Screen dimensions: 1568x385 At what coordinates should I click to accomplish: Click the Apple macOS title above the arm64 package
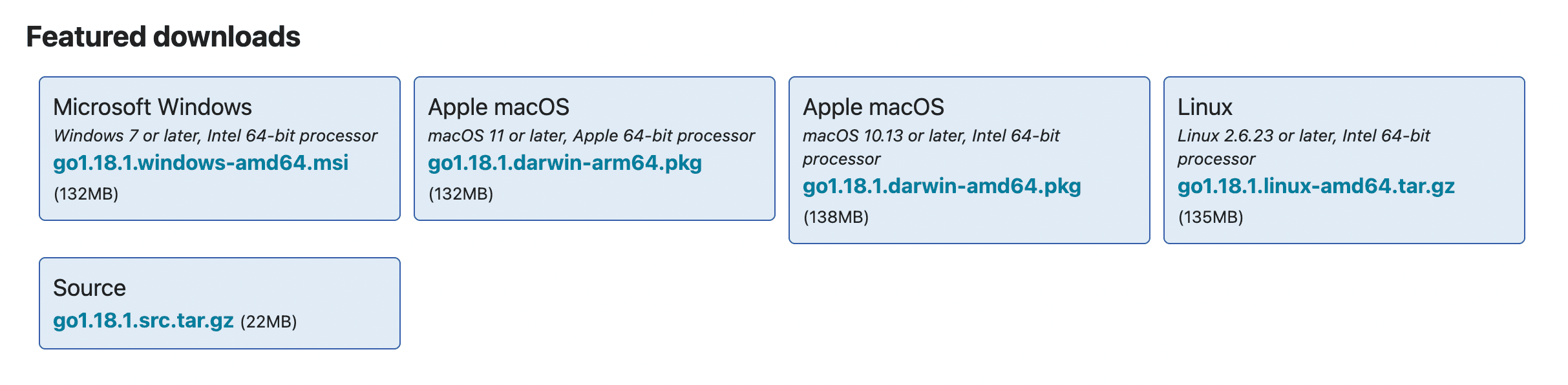click(498, 107)
